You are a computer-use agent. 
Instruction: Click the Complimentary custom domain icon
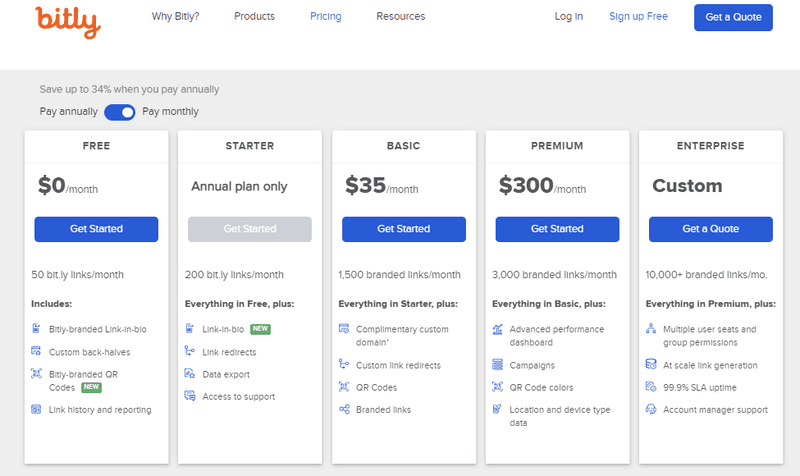point(344,329)
